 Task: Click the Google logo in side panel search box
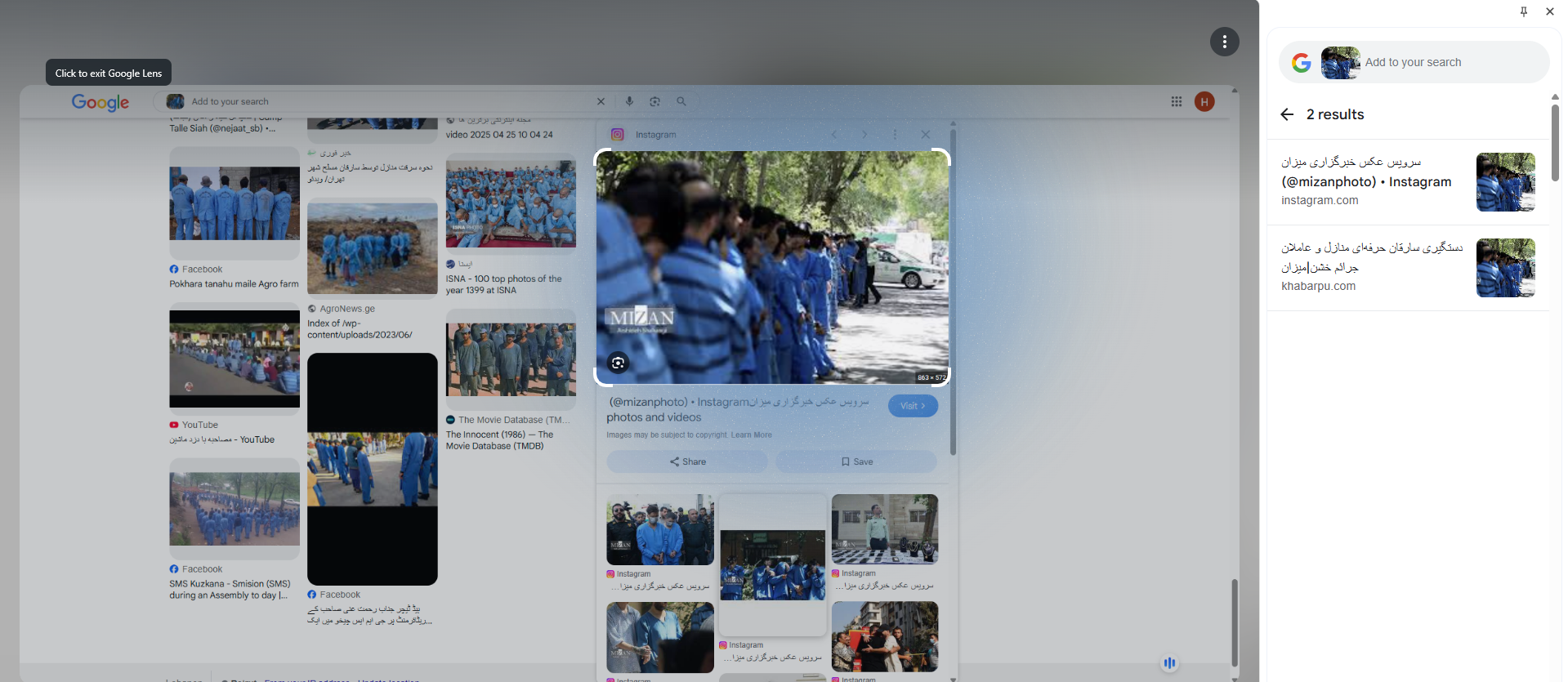(x=1301, y=63)
